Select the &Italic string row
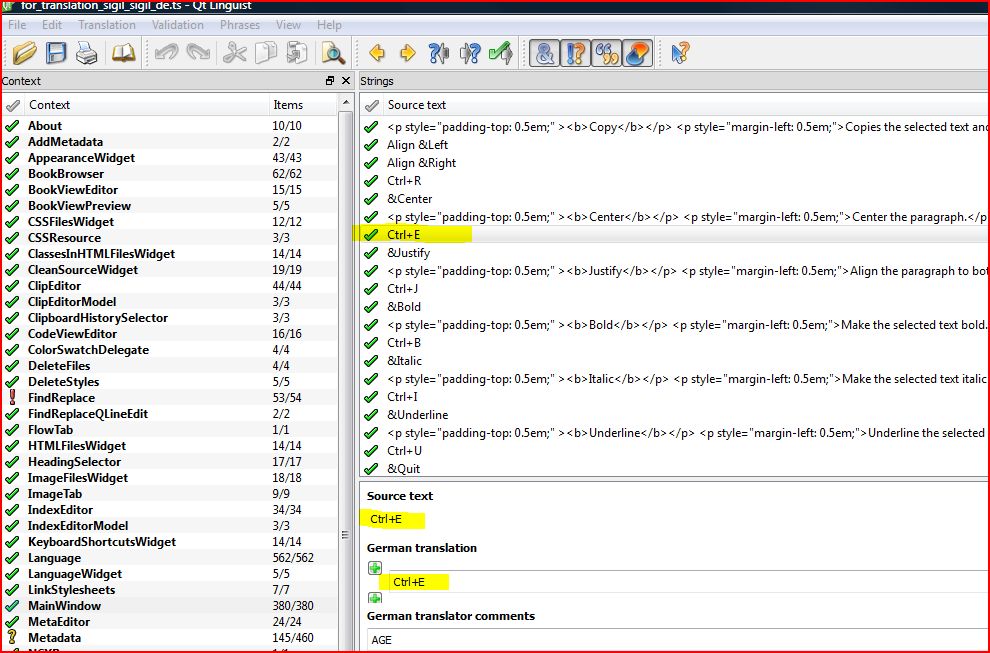Viewport: 990px width, 653px height. coord(674,361)
